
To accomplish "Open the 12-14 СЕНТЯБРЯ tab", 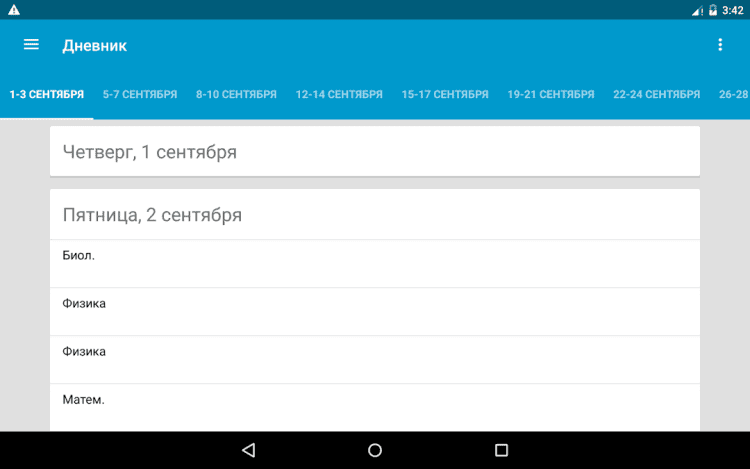I will click(339, 95).
